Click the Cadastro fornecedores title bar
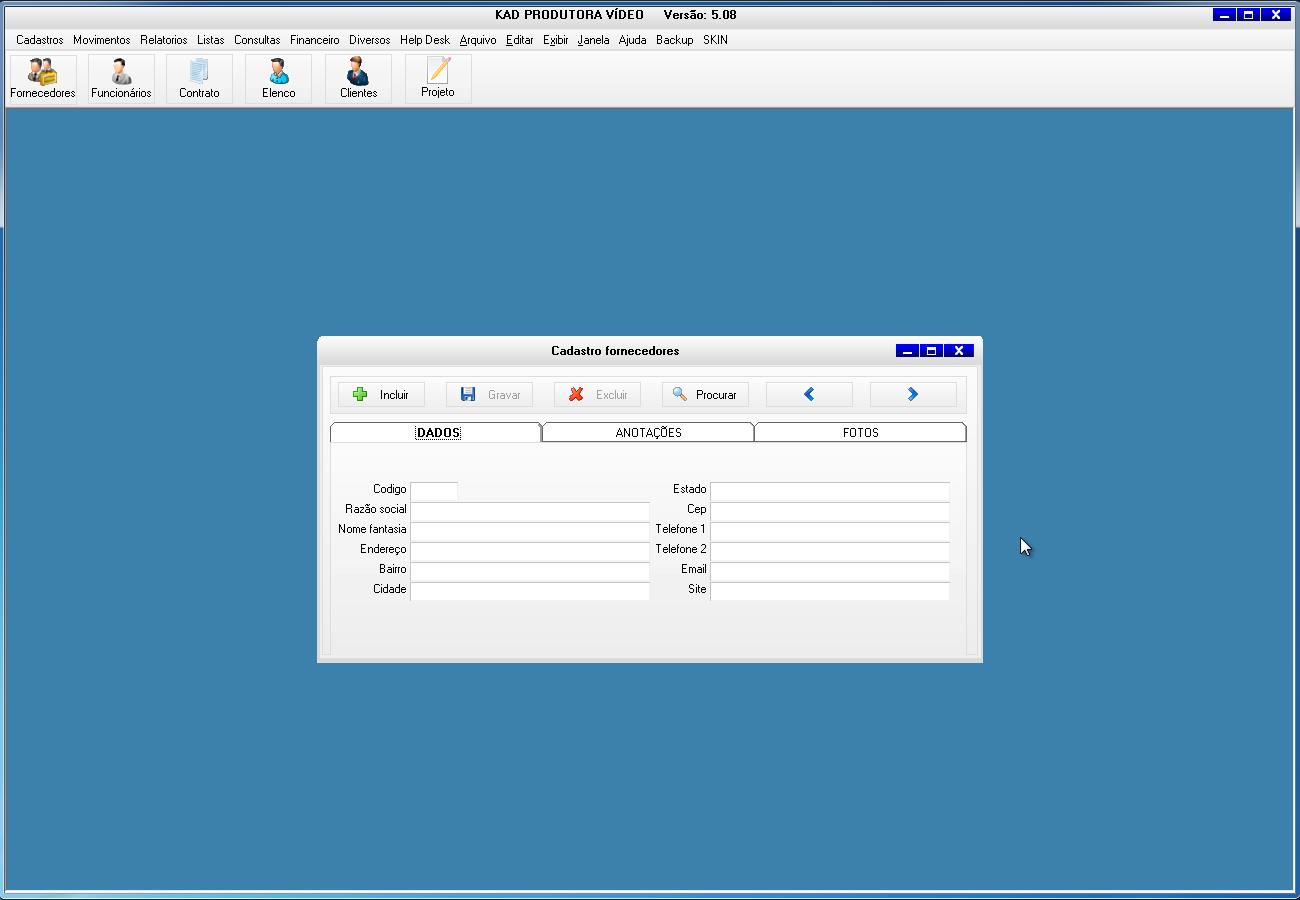The image size is (1300, 900). (615, 351)
